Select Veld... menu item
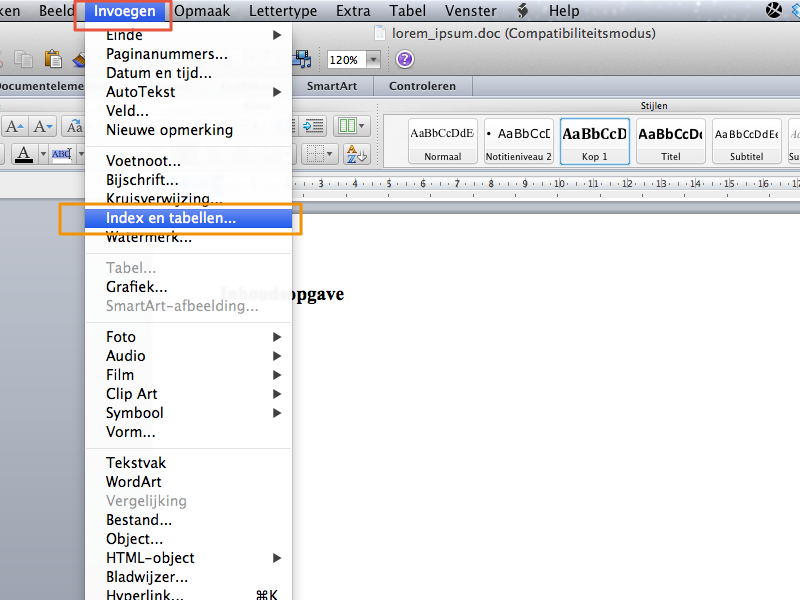Image resolution: width=800 pixels, height=600 pixels. (188, 111)
